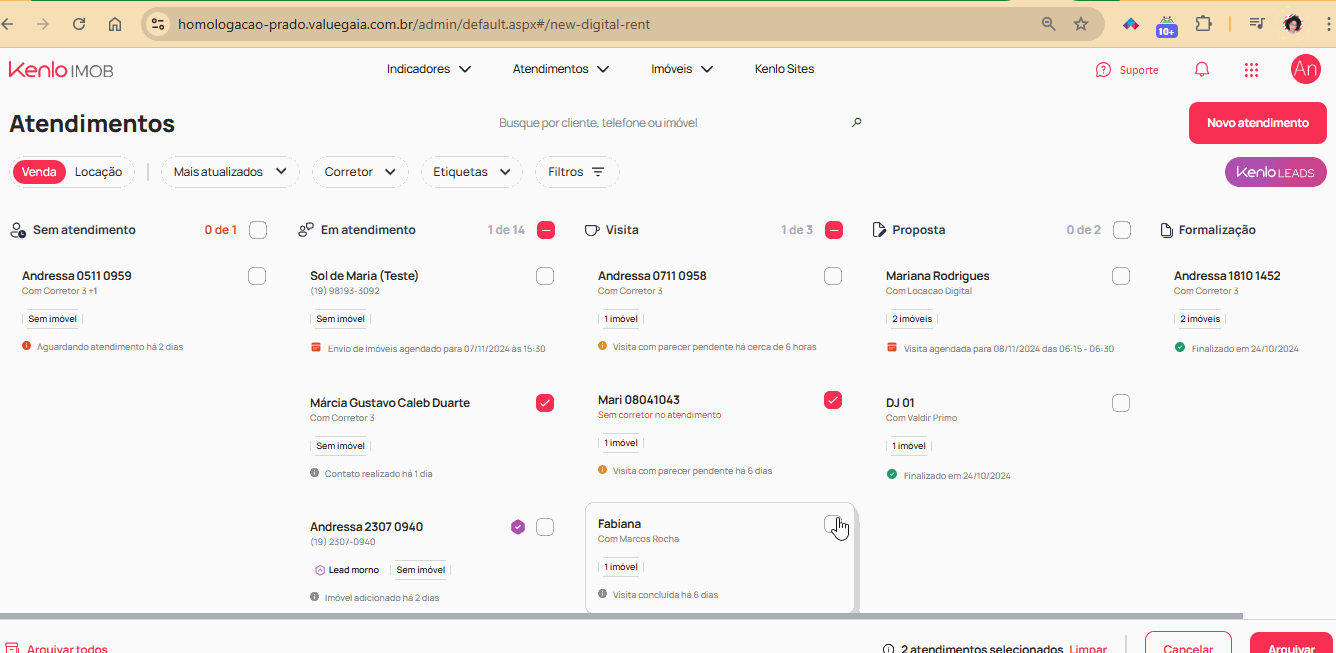Viewport: 1336px width, 653px height.
Task: Click the Sem atendimento column icon
Action: pyautogui.click(x=18, y=230)
